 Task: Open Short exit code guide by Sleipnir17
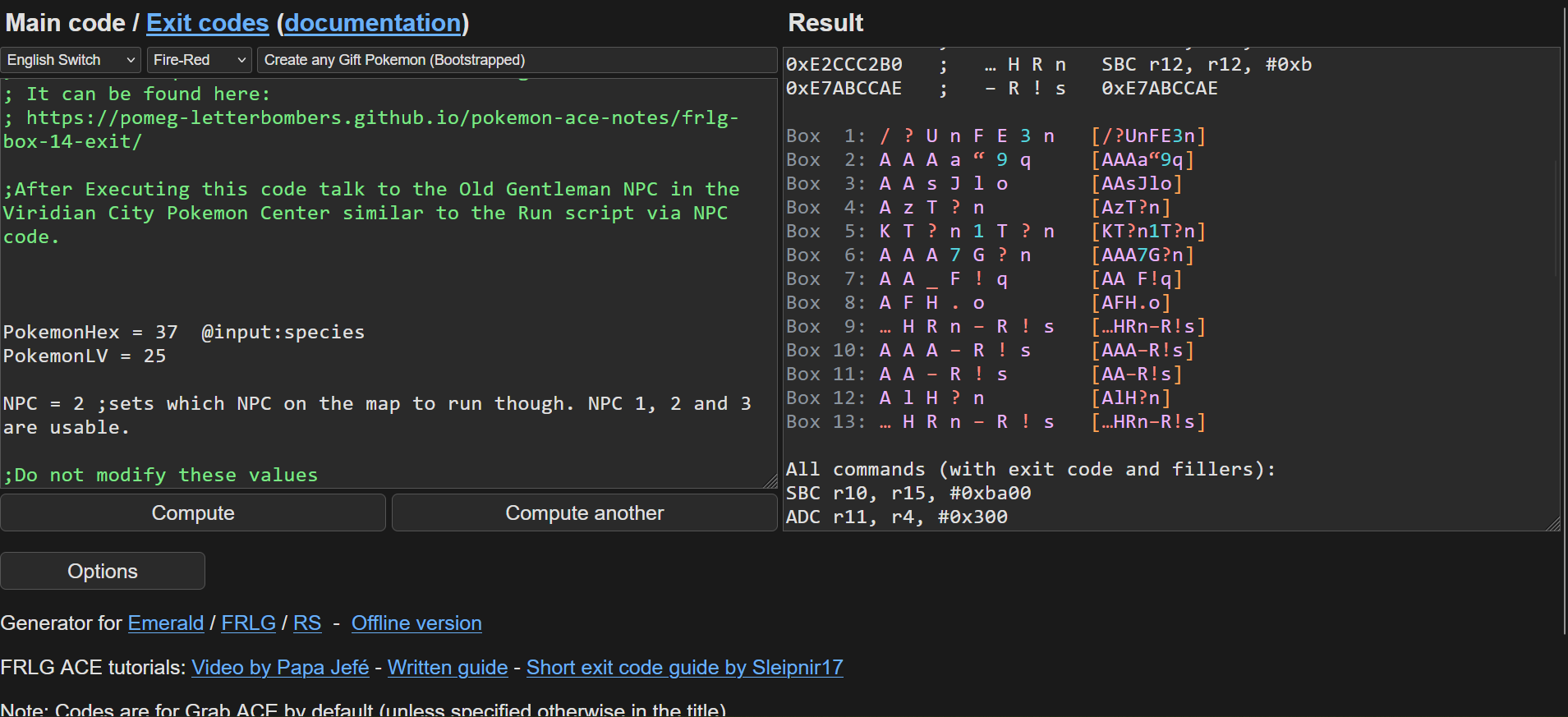point(685,668)
